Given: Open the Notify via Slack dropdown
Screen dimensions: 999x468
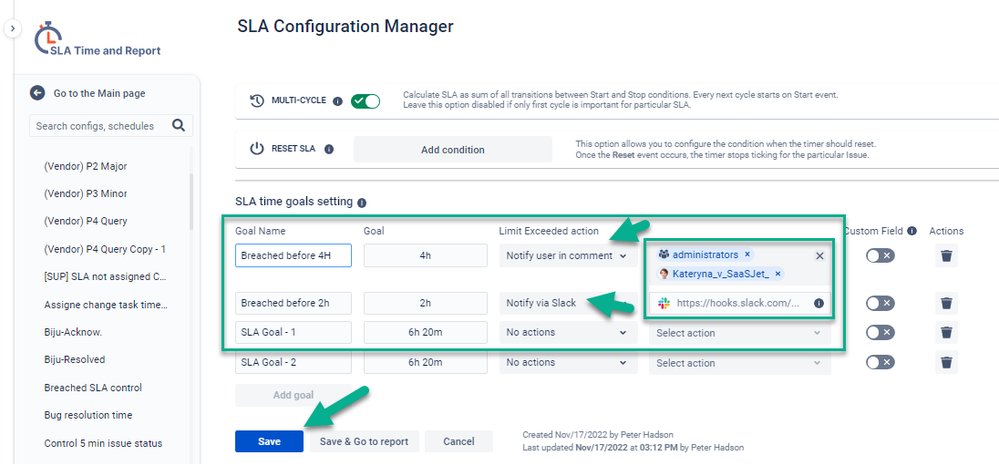Looking at the screenshot, I should 568,303.
